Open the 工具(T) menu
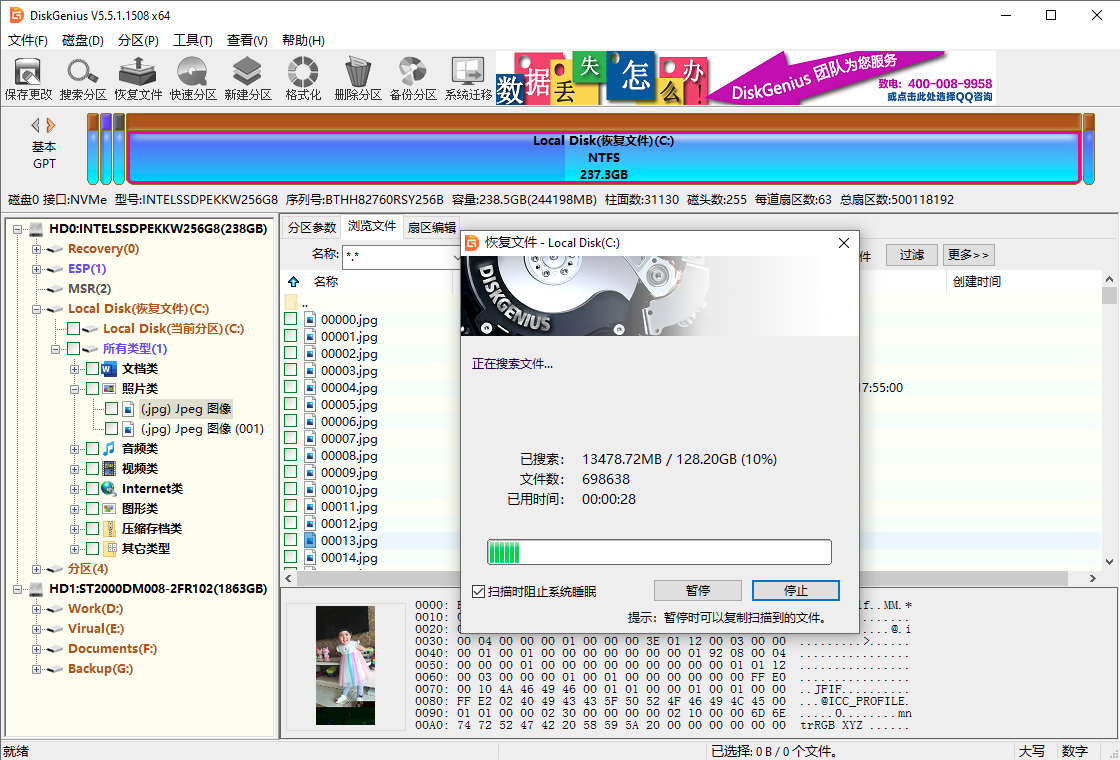The image size is (1120, 760). click(193, 41)
